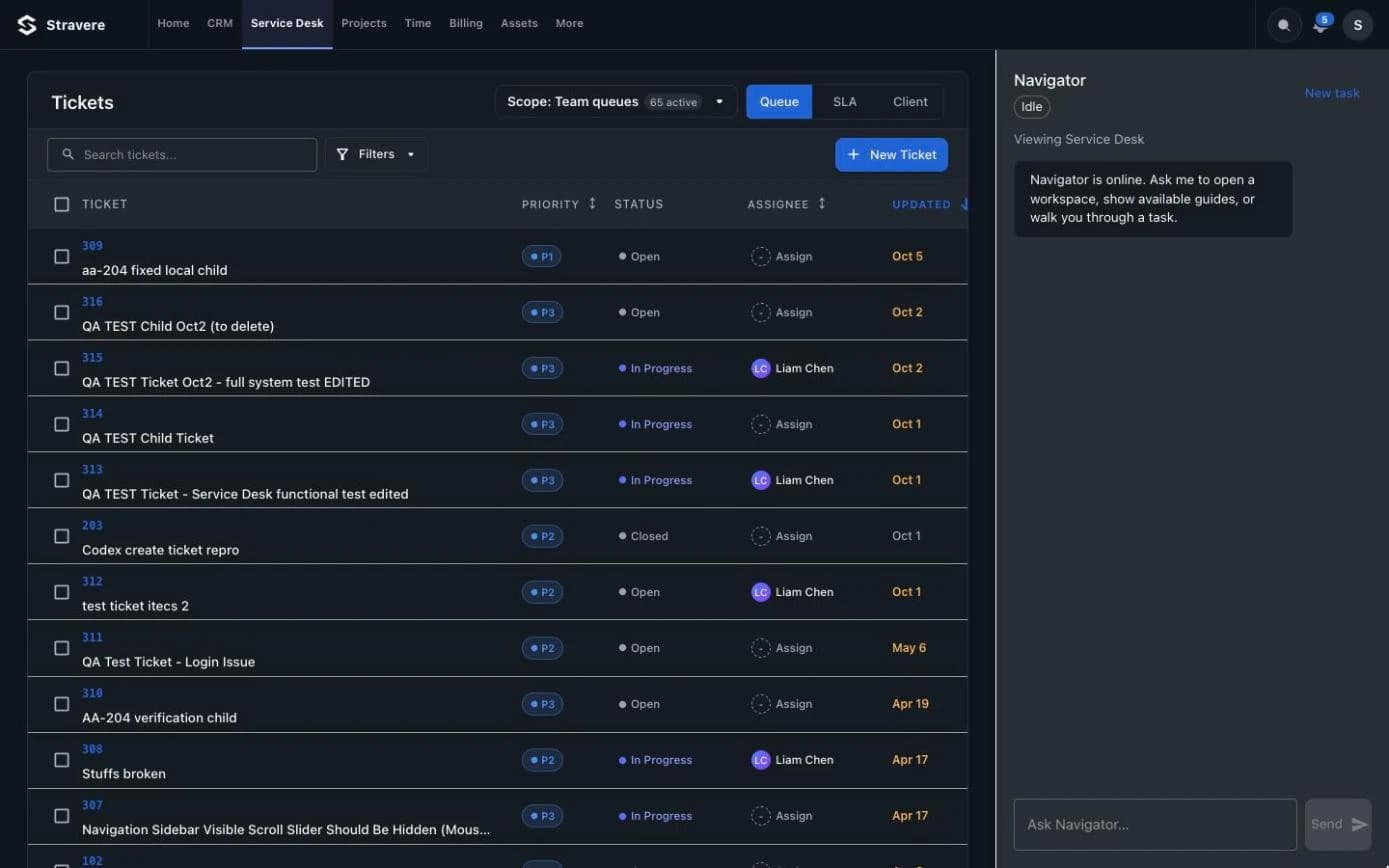The height and width of the screenshot is (868, 1389).
Task: Click the assign circle icon for ticket 309
Action: [x=761, y=256]
